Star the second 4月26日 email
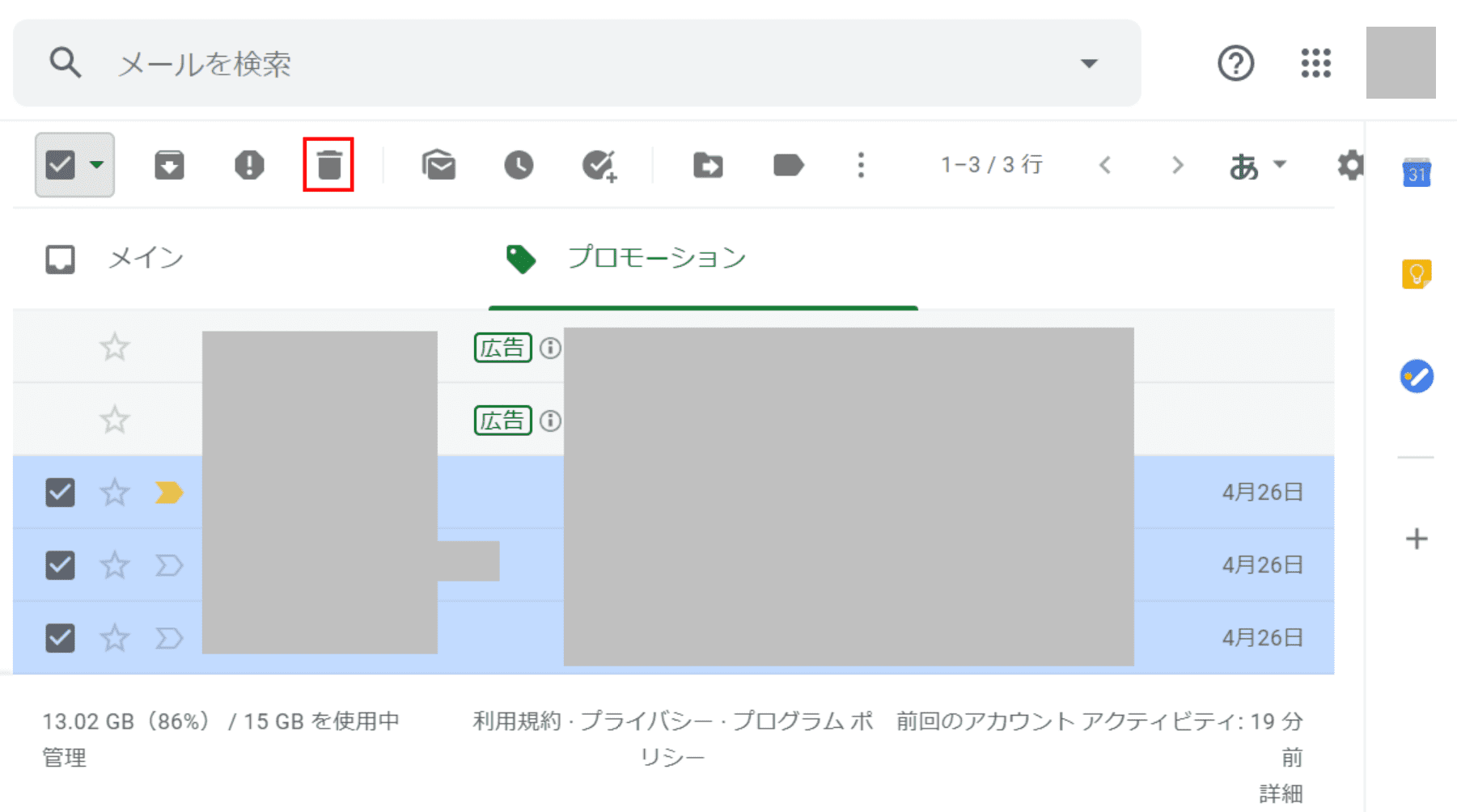Viewport: 1457px width, 812px height. coord(114,565)
